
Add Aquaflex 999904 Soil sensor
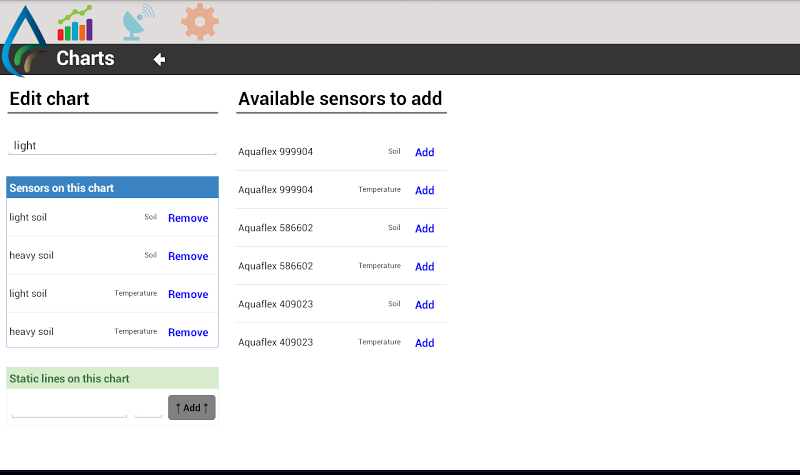point(424,152)
